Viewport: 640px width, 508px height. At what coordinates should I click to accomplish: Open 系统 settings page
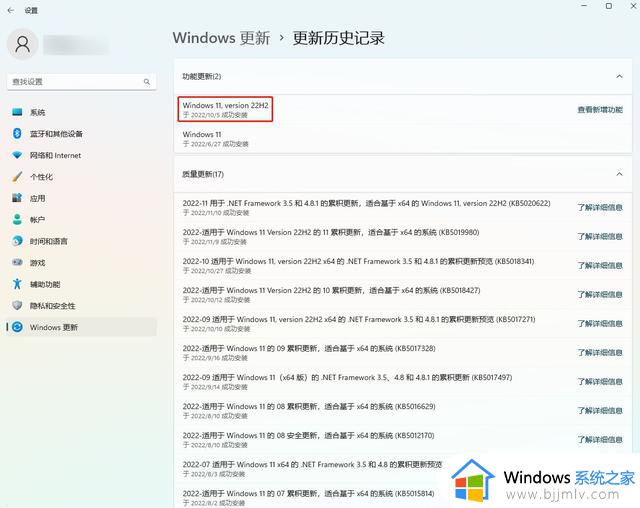point(82,112)
